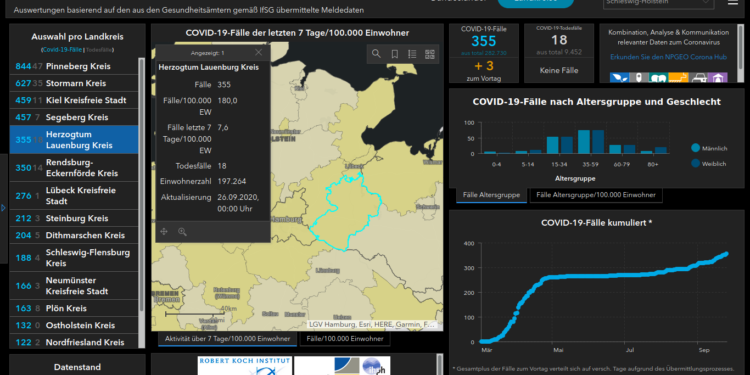Select Dithmarschen Kreis in the list
750x375 pixels.
pyautogui.click(x=74, y=235)
